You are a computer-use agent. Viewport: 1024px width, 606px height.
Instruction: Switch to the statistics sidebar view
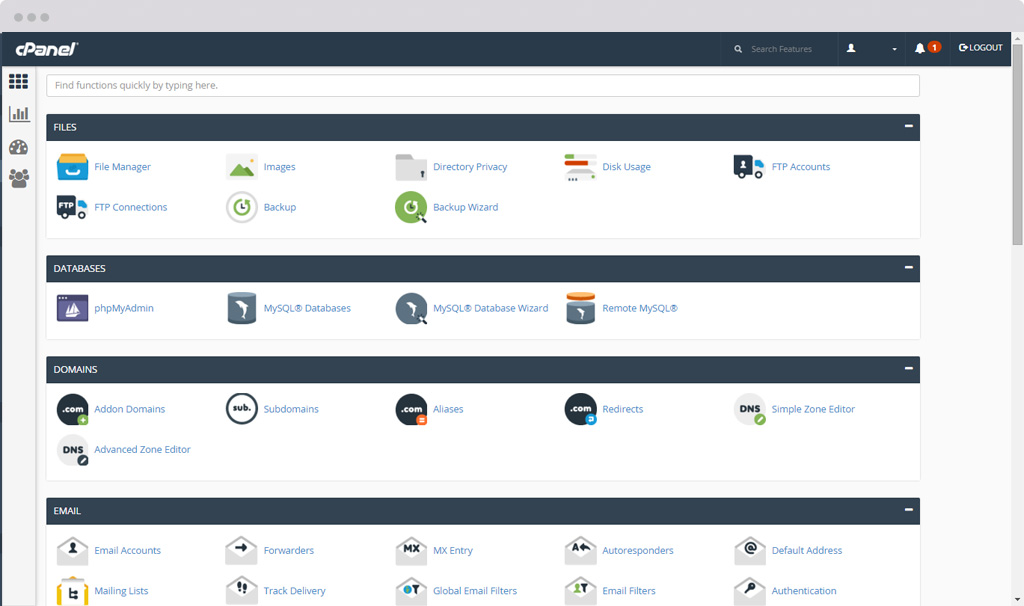18,113
